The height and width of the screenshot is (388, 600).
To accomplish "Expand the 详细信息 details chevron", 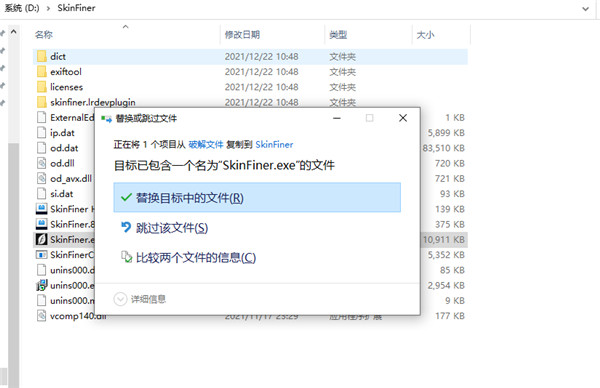I will click(x=120, y=299).
